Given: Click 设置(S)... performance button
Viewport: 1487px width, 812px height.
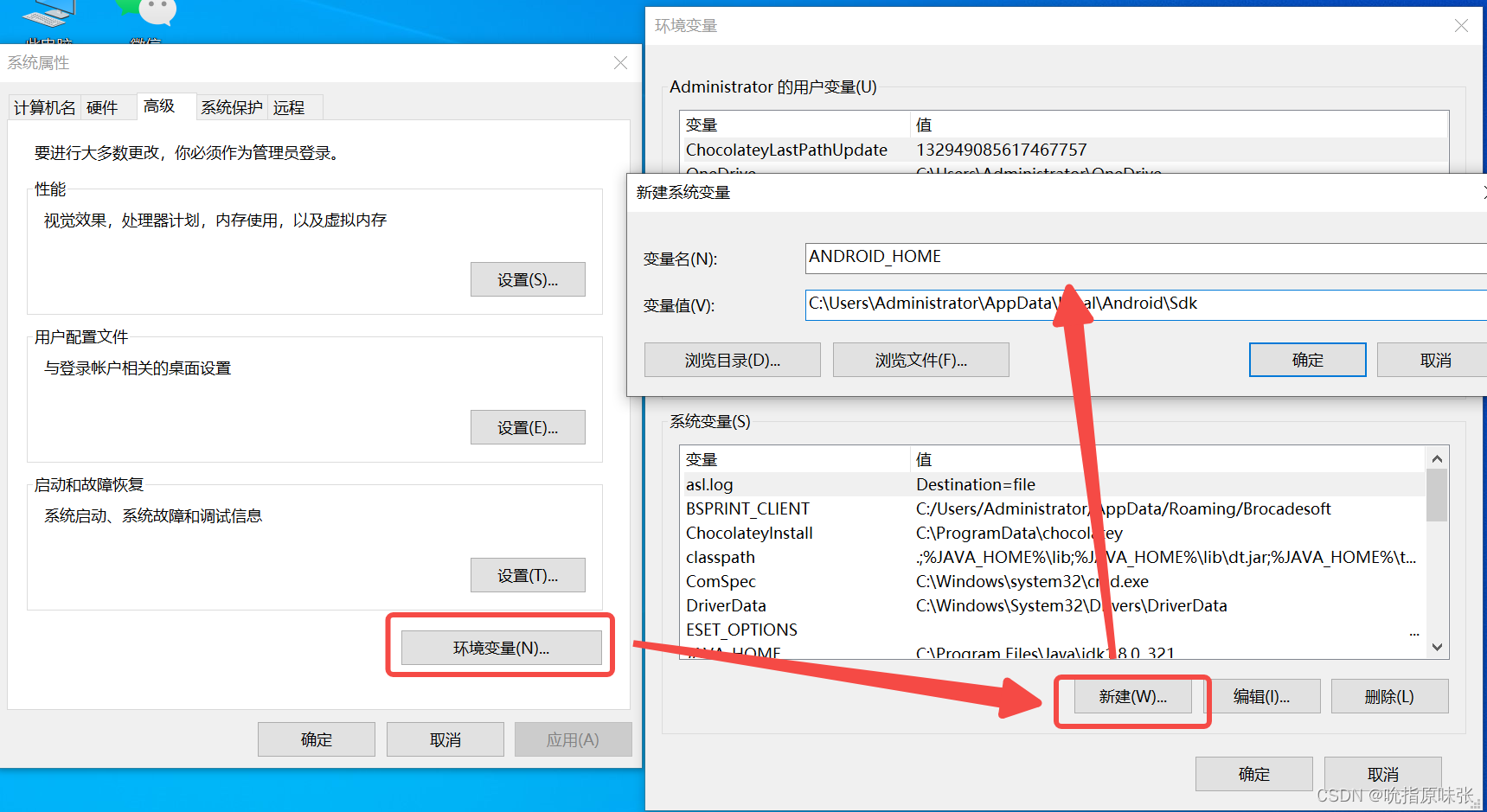Looking at the screenshot, I should tap(528, 279).
